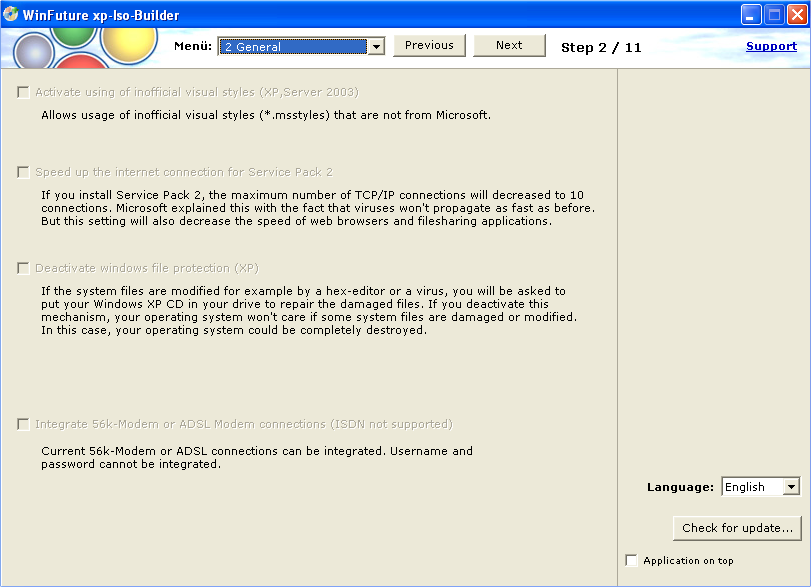Minimize the xp-Iso-Builder window
811x587 pixels.
750,14
